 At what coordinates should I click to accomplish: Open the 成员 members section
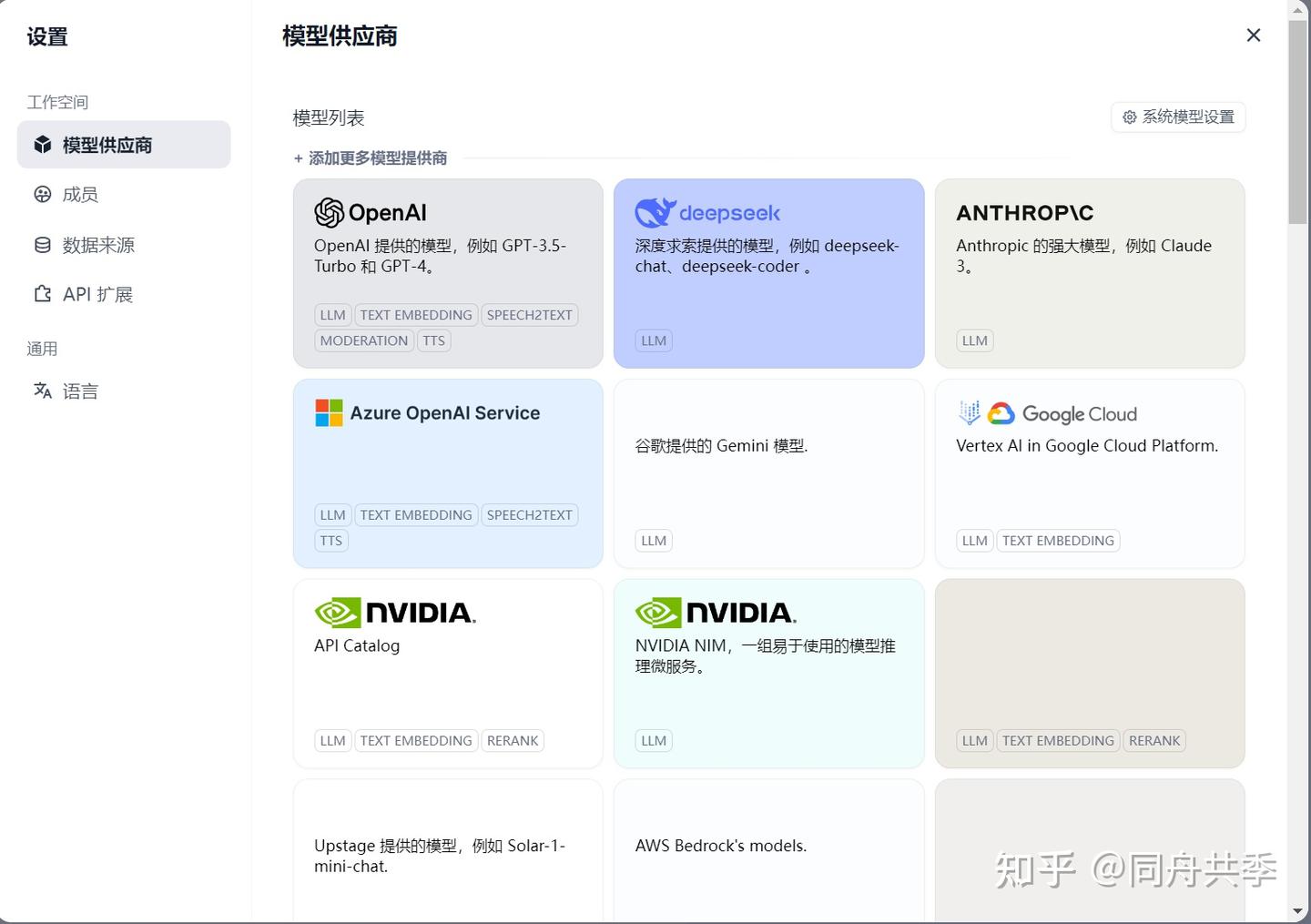(79, 195)
